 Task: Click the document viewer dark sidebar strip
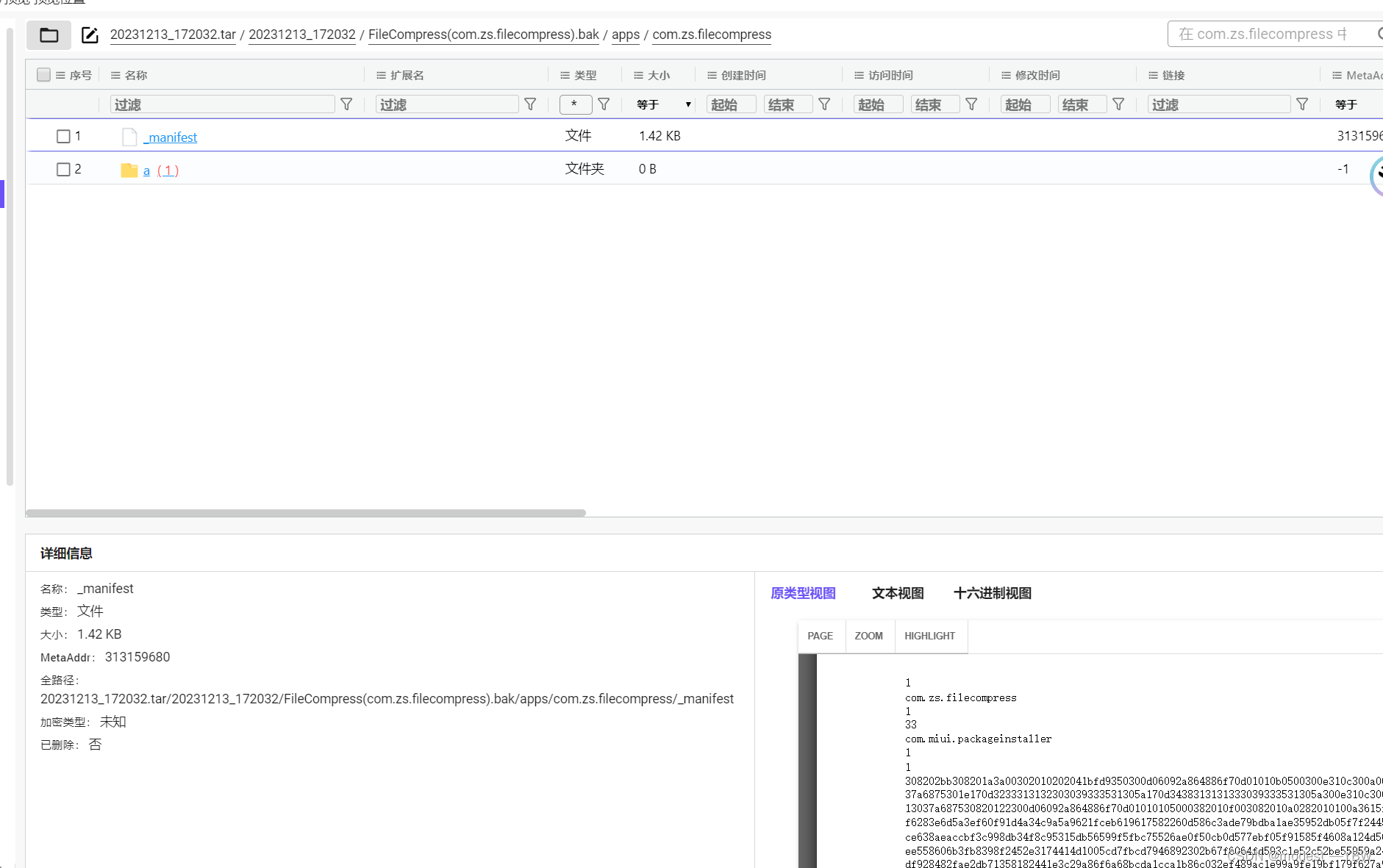coord(807,761)
